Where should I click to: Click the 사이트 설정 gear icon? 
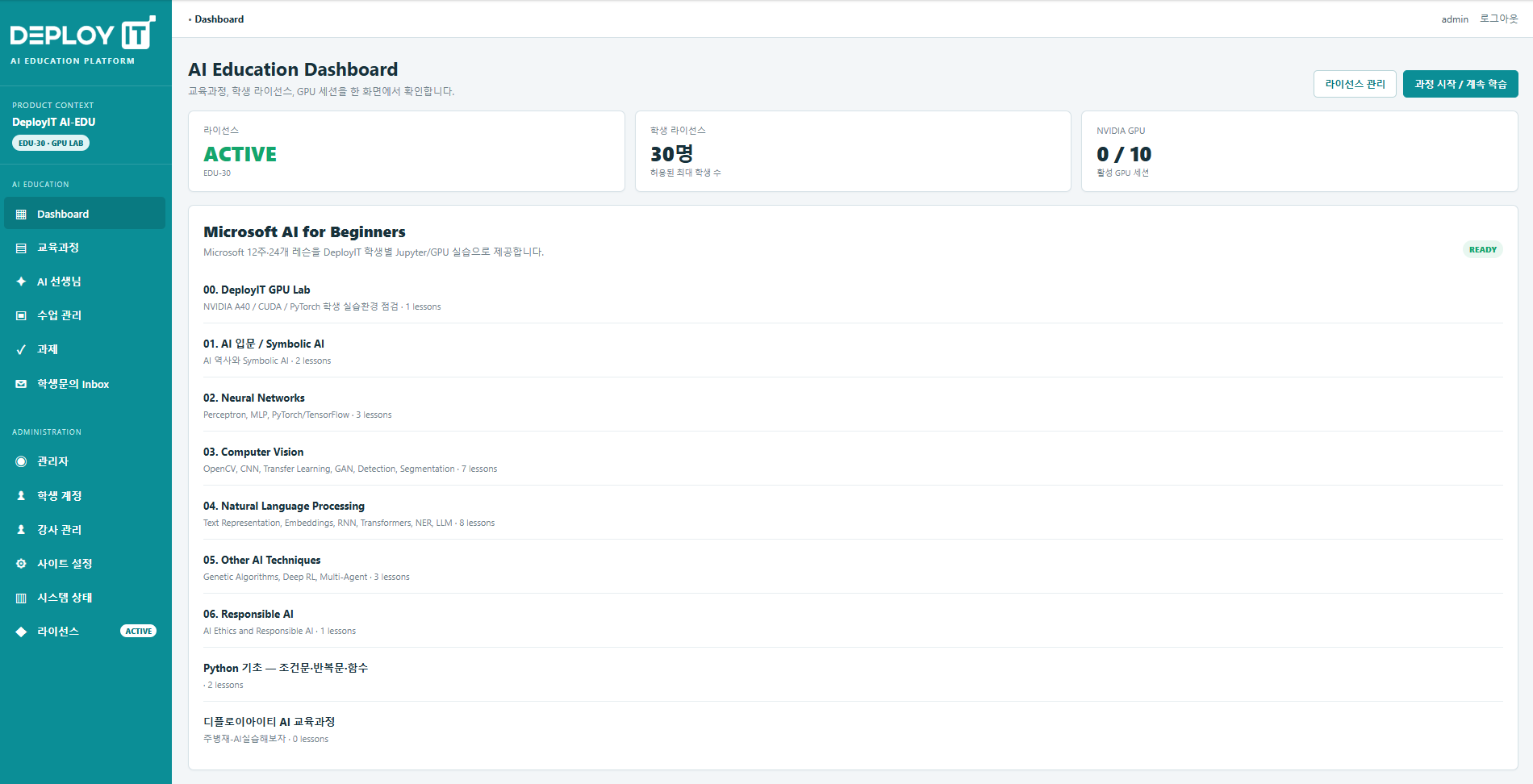click(x=21, y=564)
